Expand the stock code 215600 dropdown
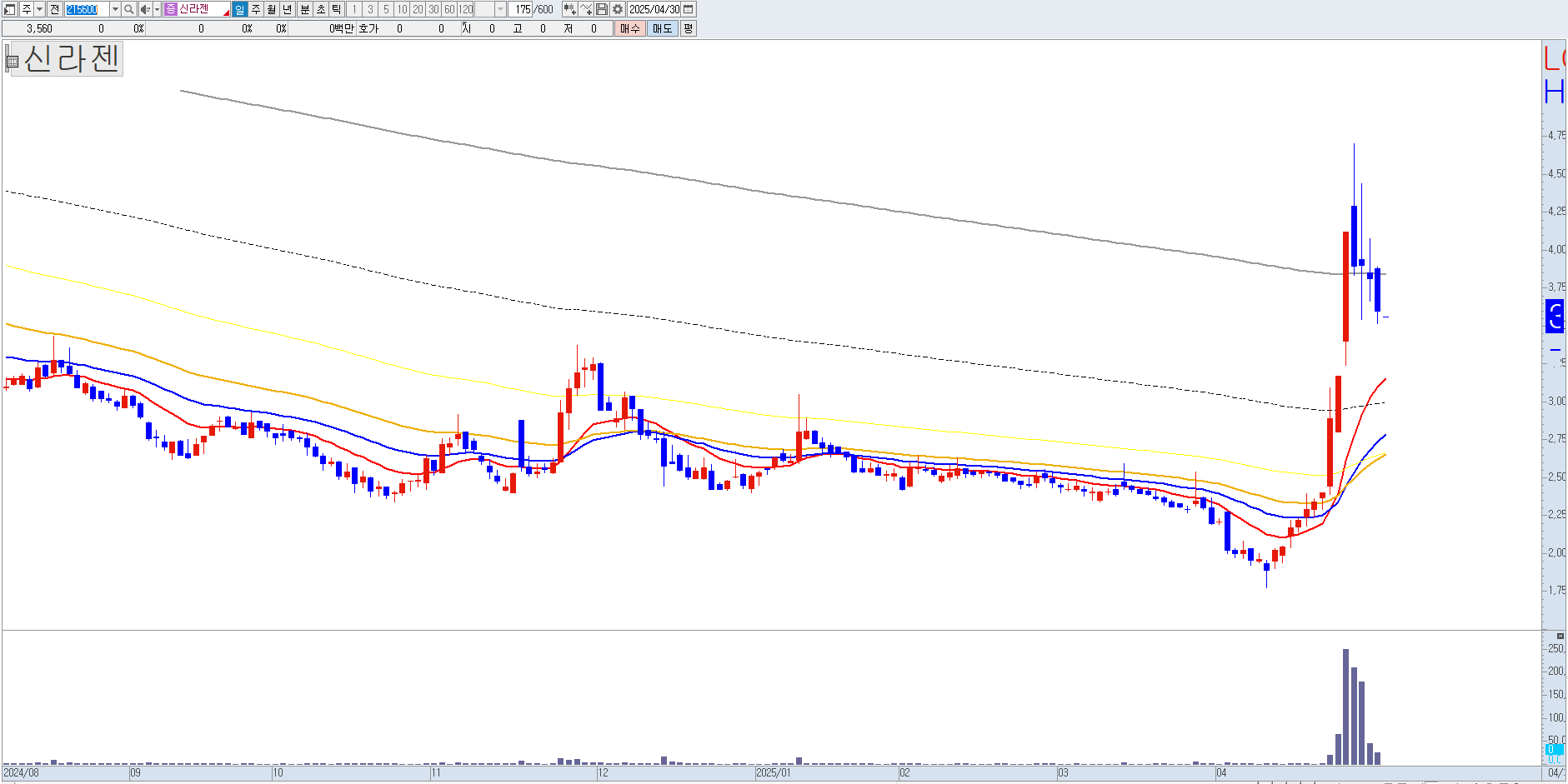 115,9
